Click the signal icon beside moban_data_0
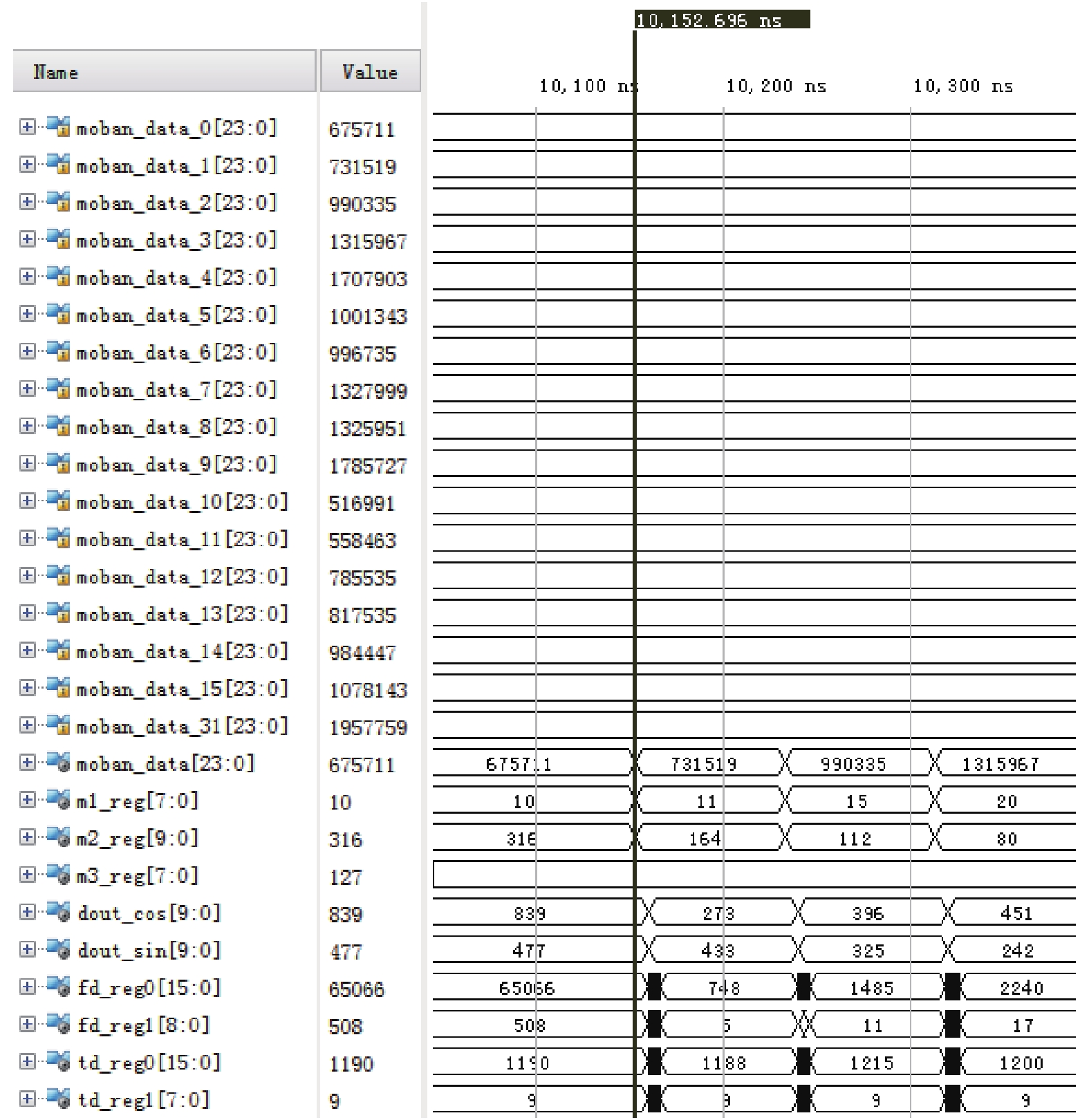The width and height of the screenshot is (1089, 1120). click(59, 127)
